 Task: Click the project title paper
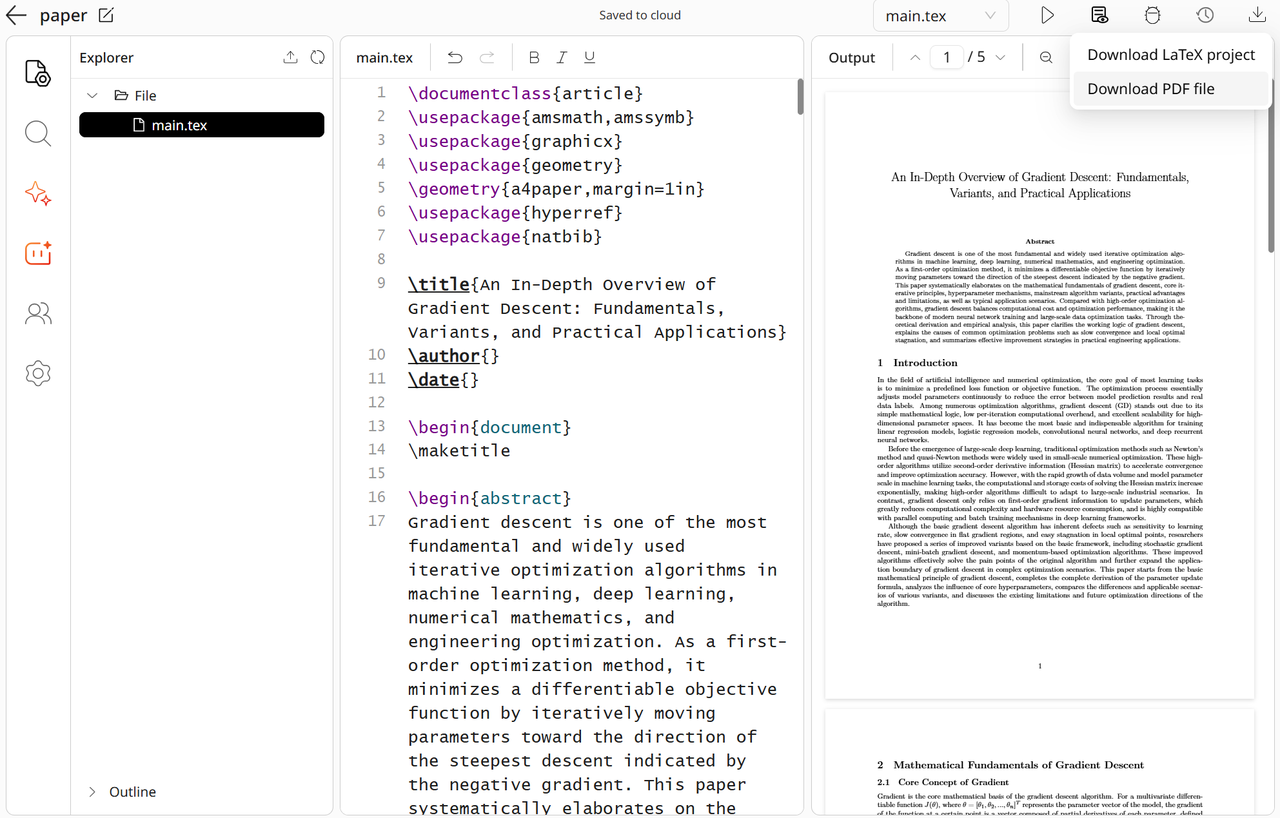coord(63,16)
